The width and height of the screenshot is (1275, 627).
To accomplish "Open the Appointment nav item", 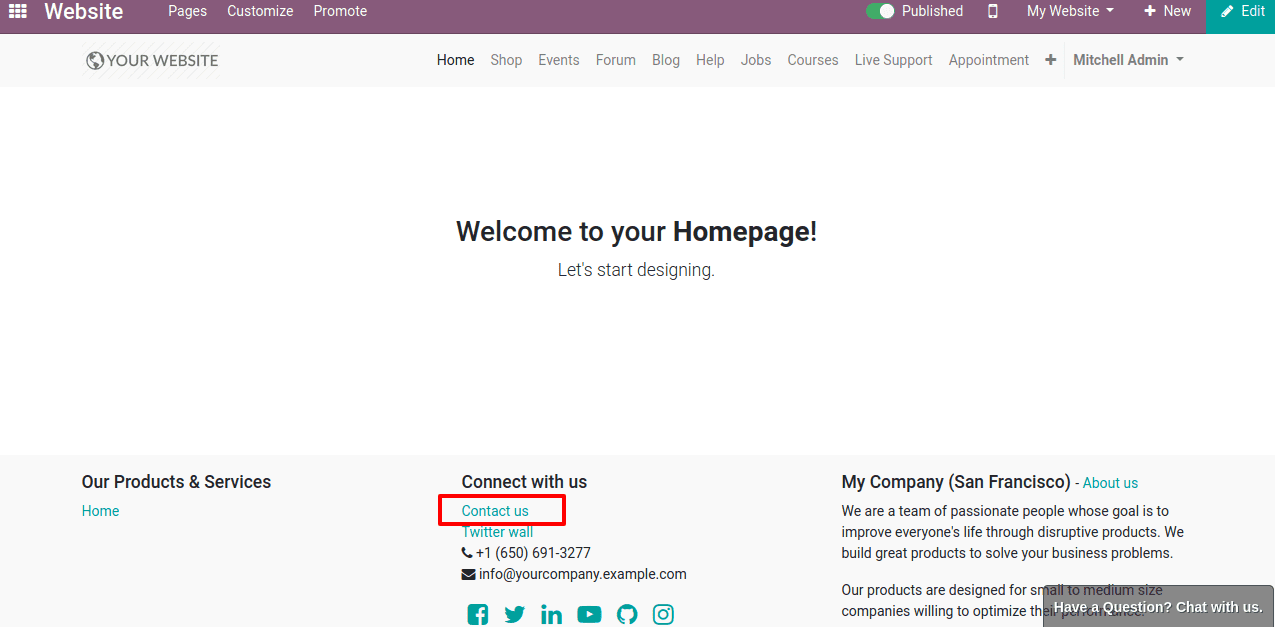I will 989,60.
